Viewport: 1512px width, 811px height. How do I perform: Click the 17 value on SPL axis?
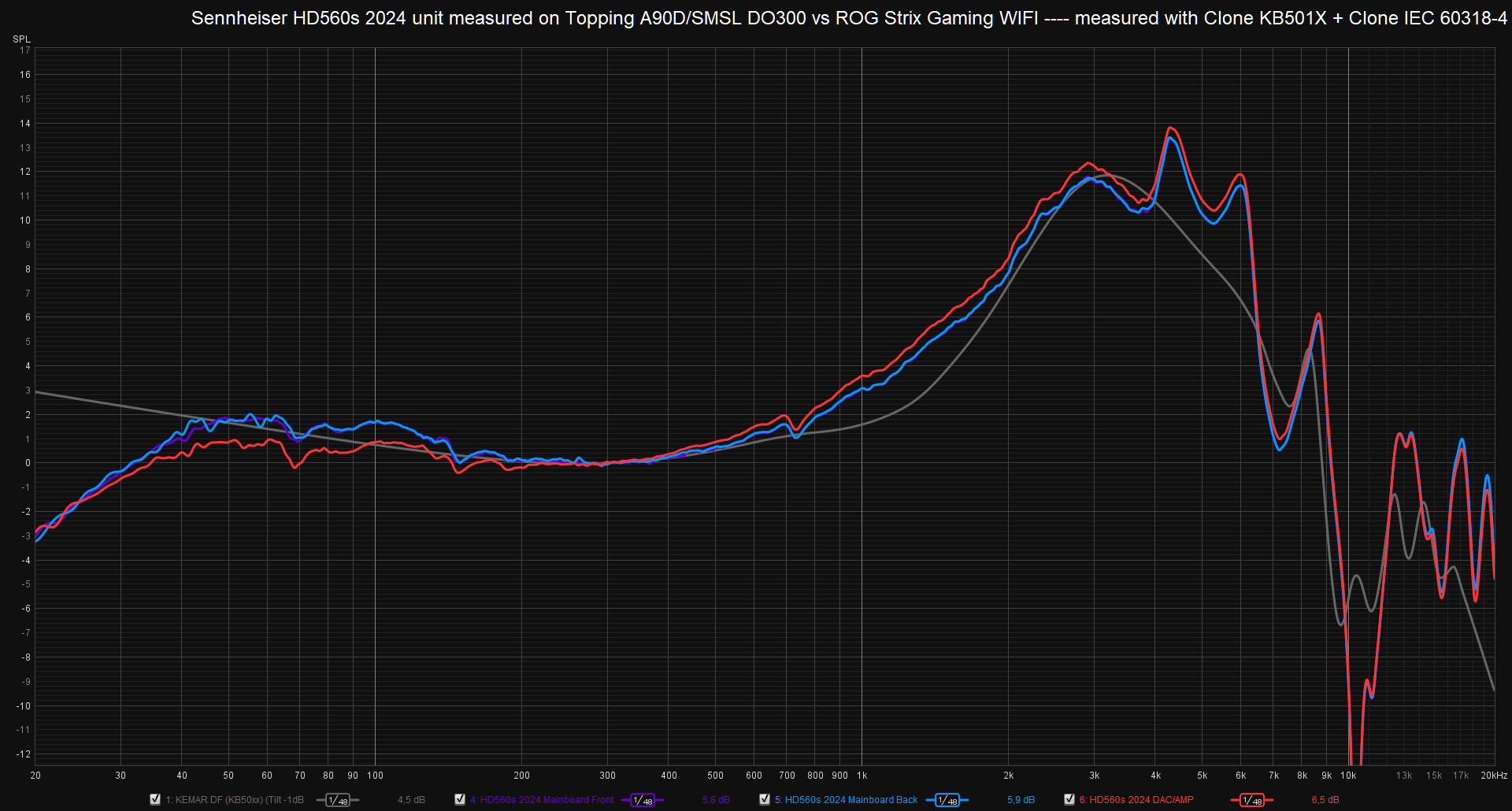tap(25, 50)
